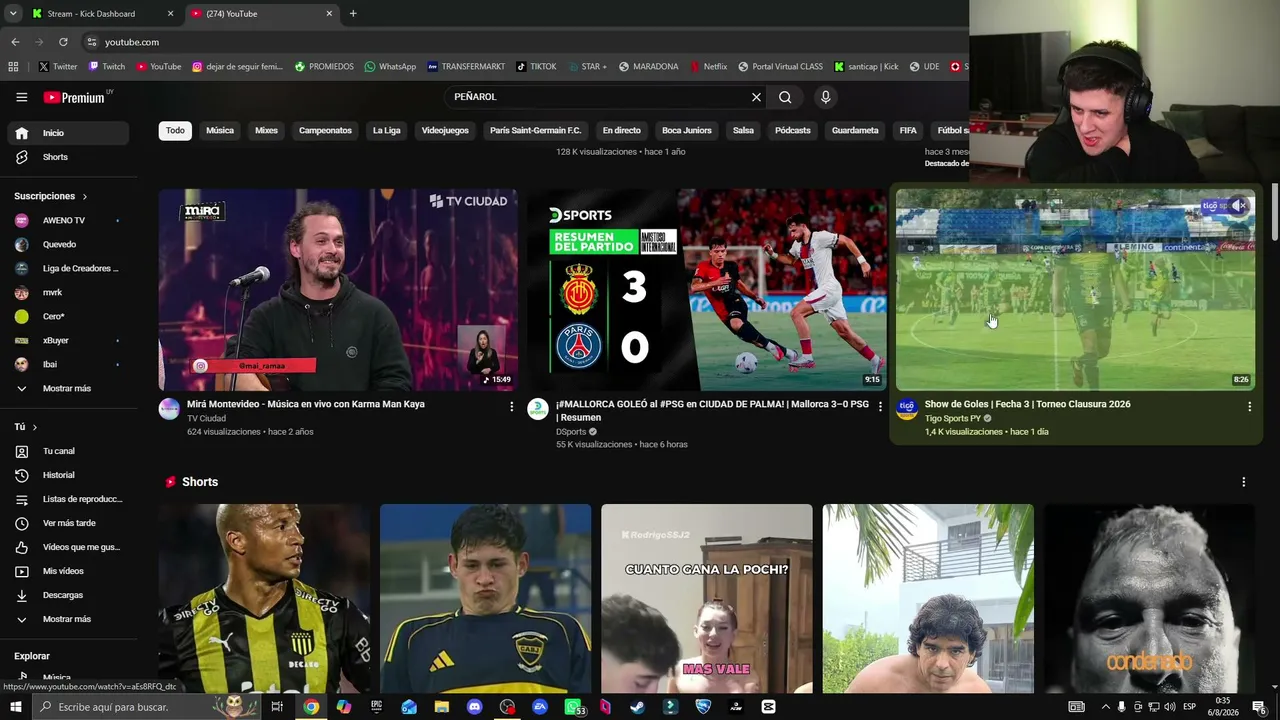1280x720 pixels.
Task: Open the Cero* channel subscription
Action: click(x=68, y=316)
